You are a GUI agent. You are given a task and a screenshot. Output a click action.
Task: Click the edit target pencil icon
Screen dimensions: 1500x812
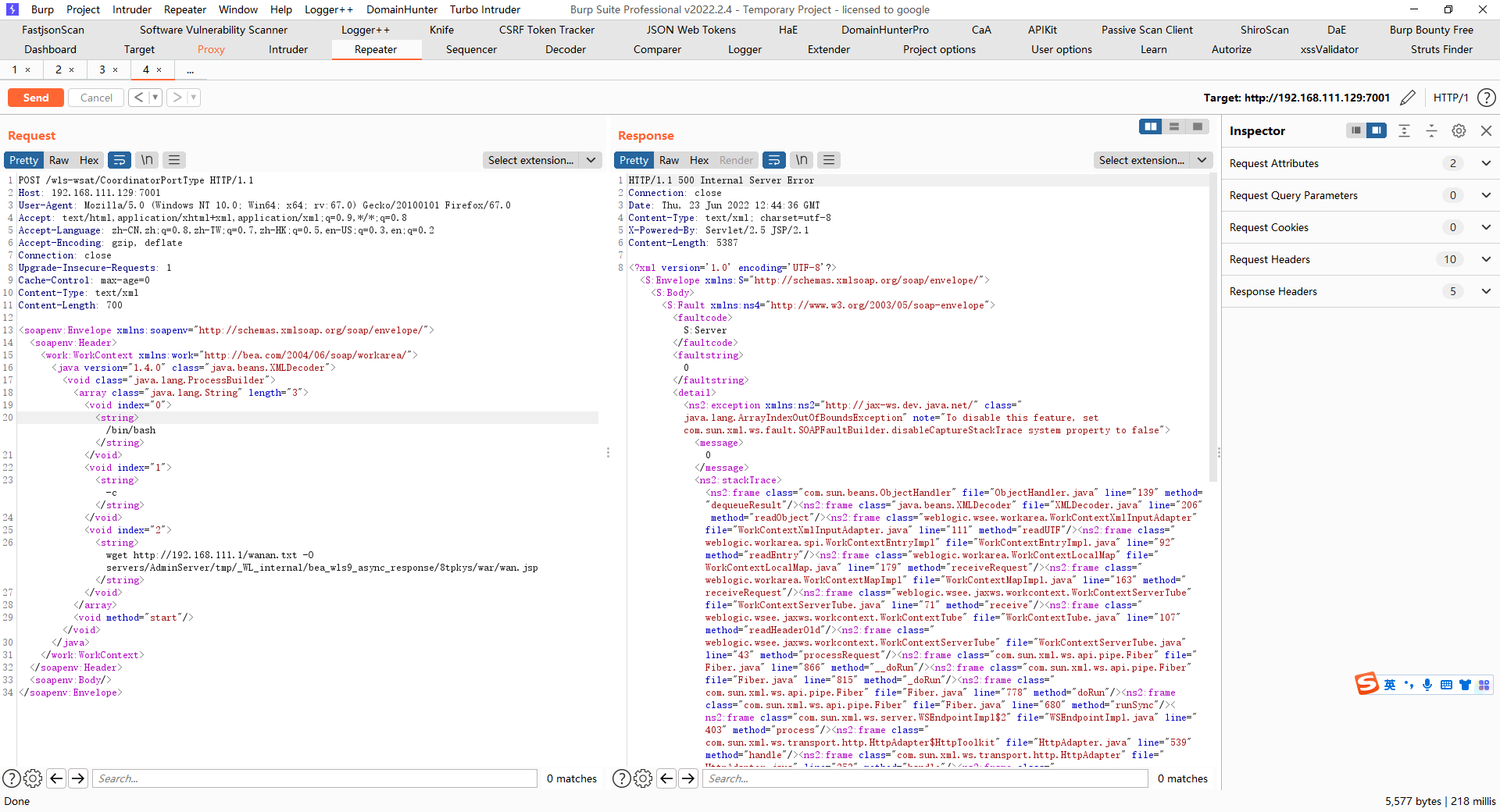click(x=1408, y=98)
